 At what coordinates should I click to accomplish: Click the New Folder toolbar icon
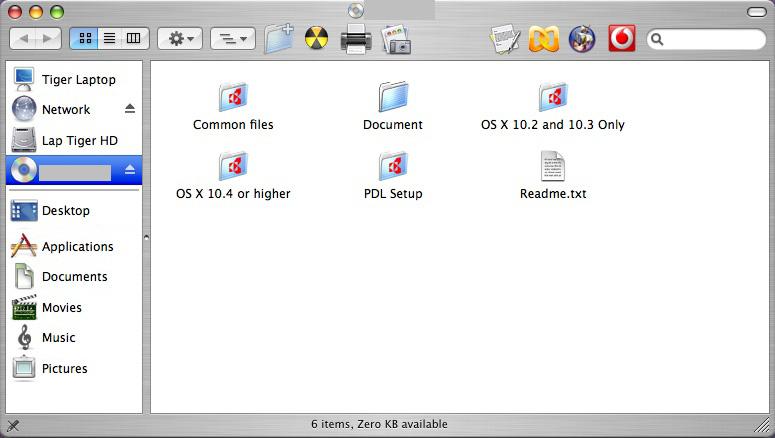click(279, 39)
